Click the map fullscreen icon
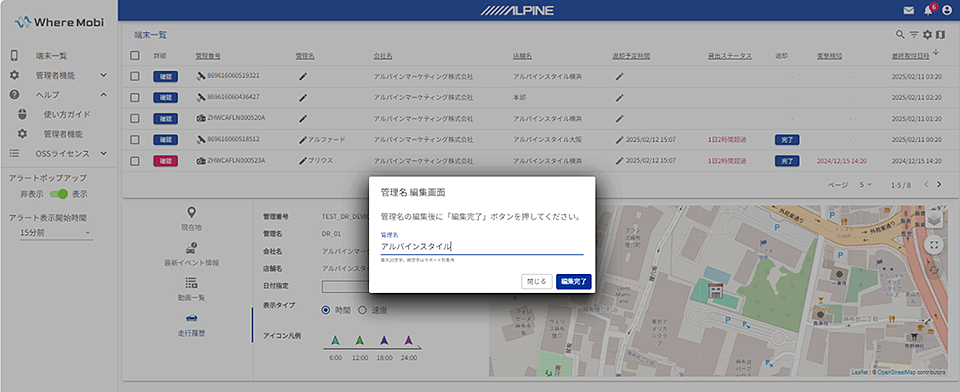 934,246
